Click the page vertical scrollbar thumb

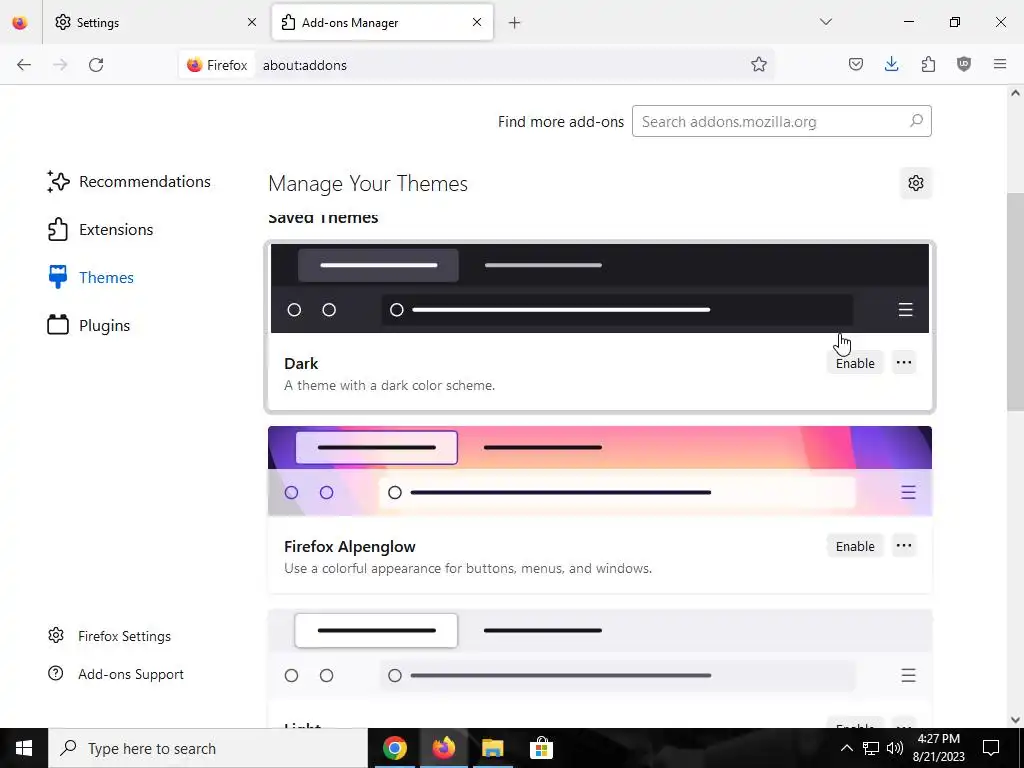point(1015,302)
